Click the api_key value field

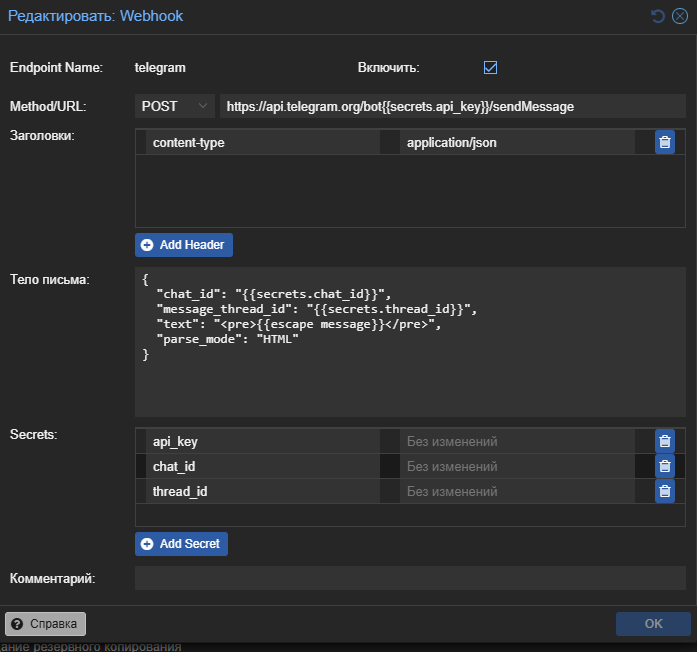(517, 441)
